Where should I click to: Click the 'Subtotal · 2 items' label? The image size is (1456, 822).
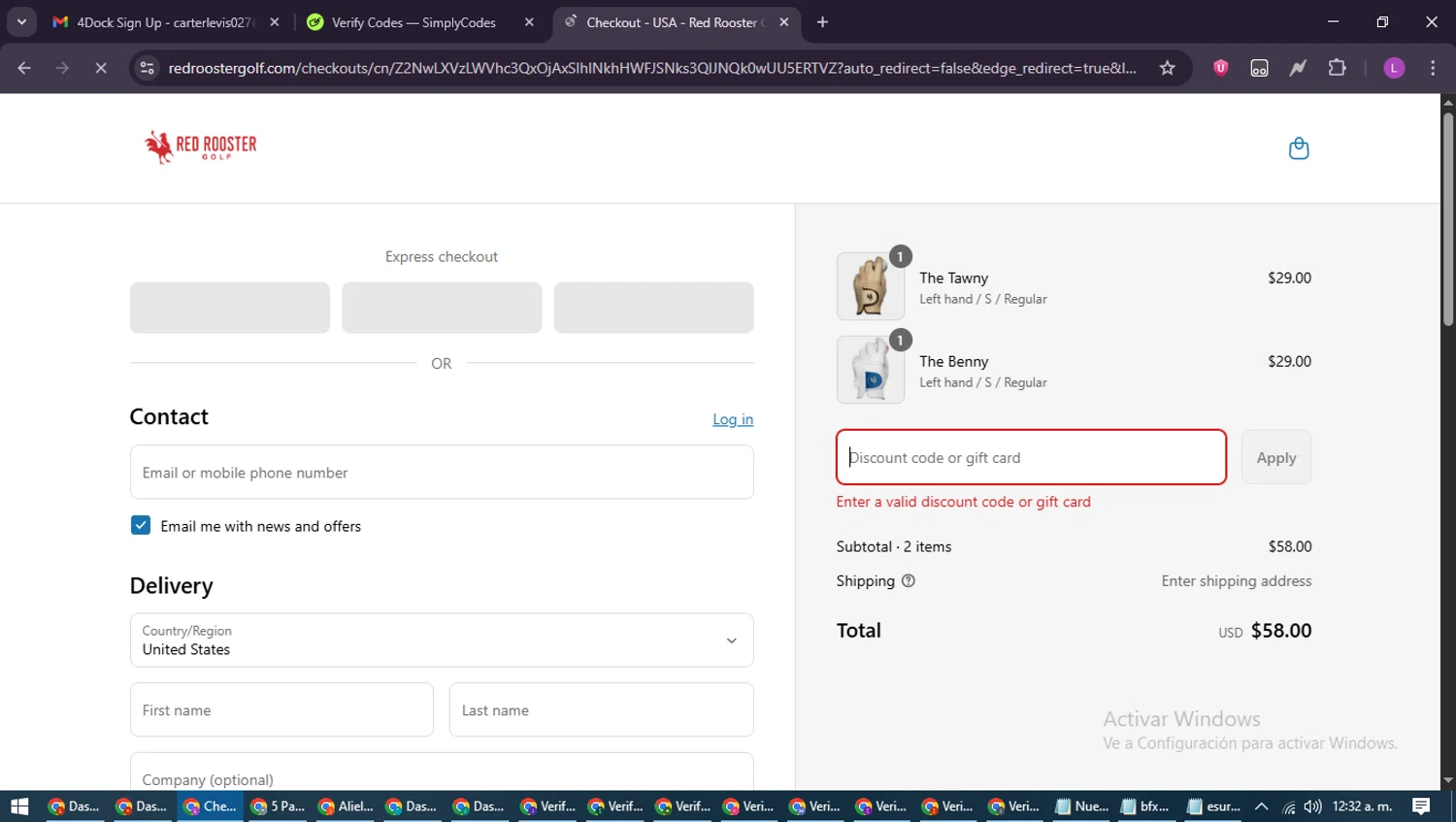(x=894, y=546)
